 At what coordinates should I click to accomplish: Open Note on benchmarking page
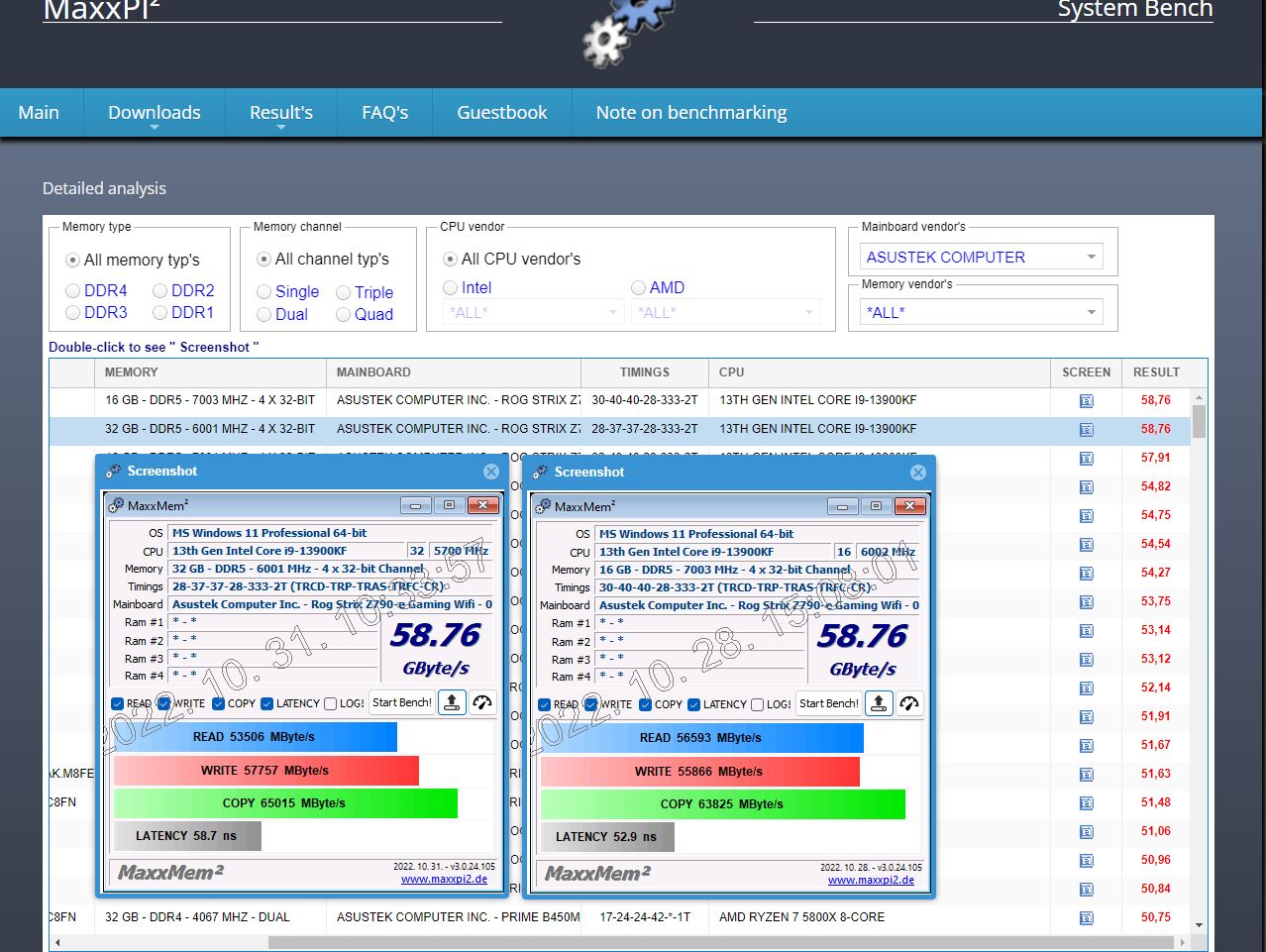coord(691,113)
